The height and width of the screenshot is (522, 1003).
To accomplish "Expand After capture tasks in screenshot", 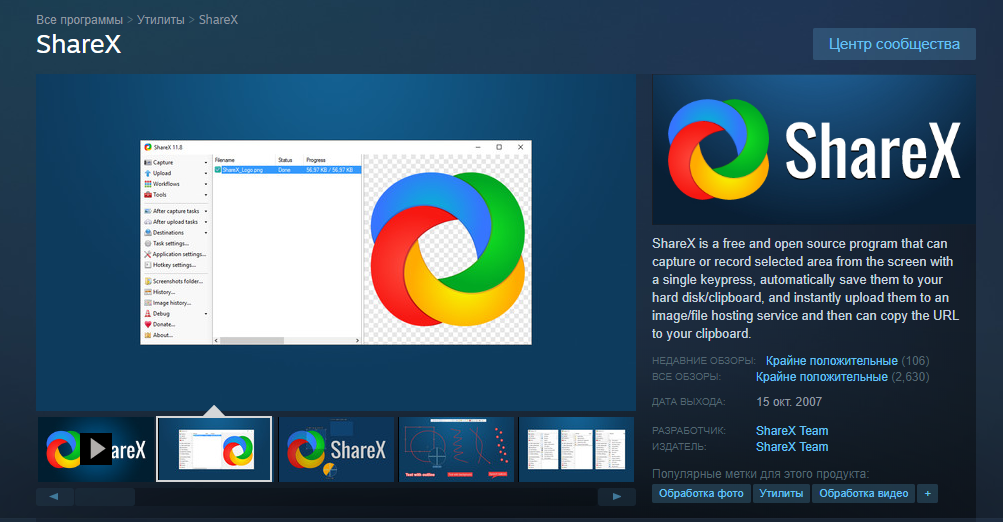I will coord(176,211).
